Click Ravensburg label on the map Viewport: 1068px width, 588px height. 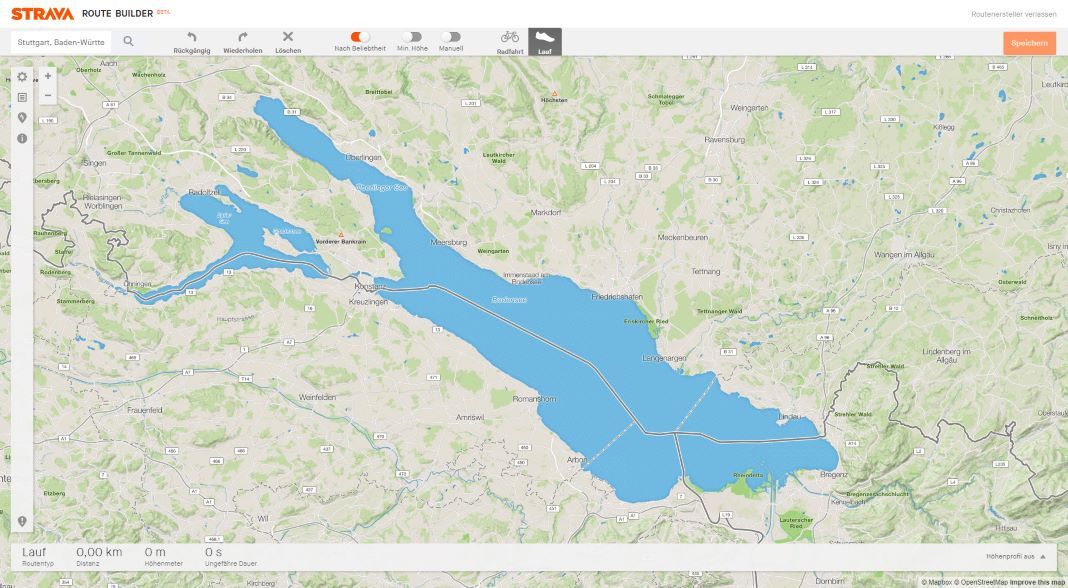(x=725, y=140)
